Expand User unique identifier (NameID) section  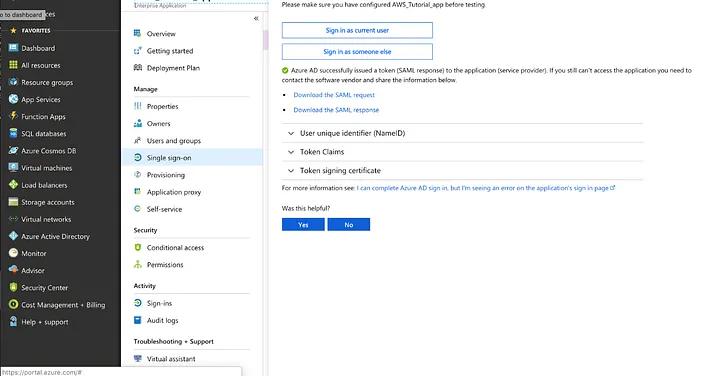[x=462, y=133]
